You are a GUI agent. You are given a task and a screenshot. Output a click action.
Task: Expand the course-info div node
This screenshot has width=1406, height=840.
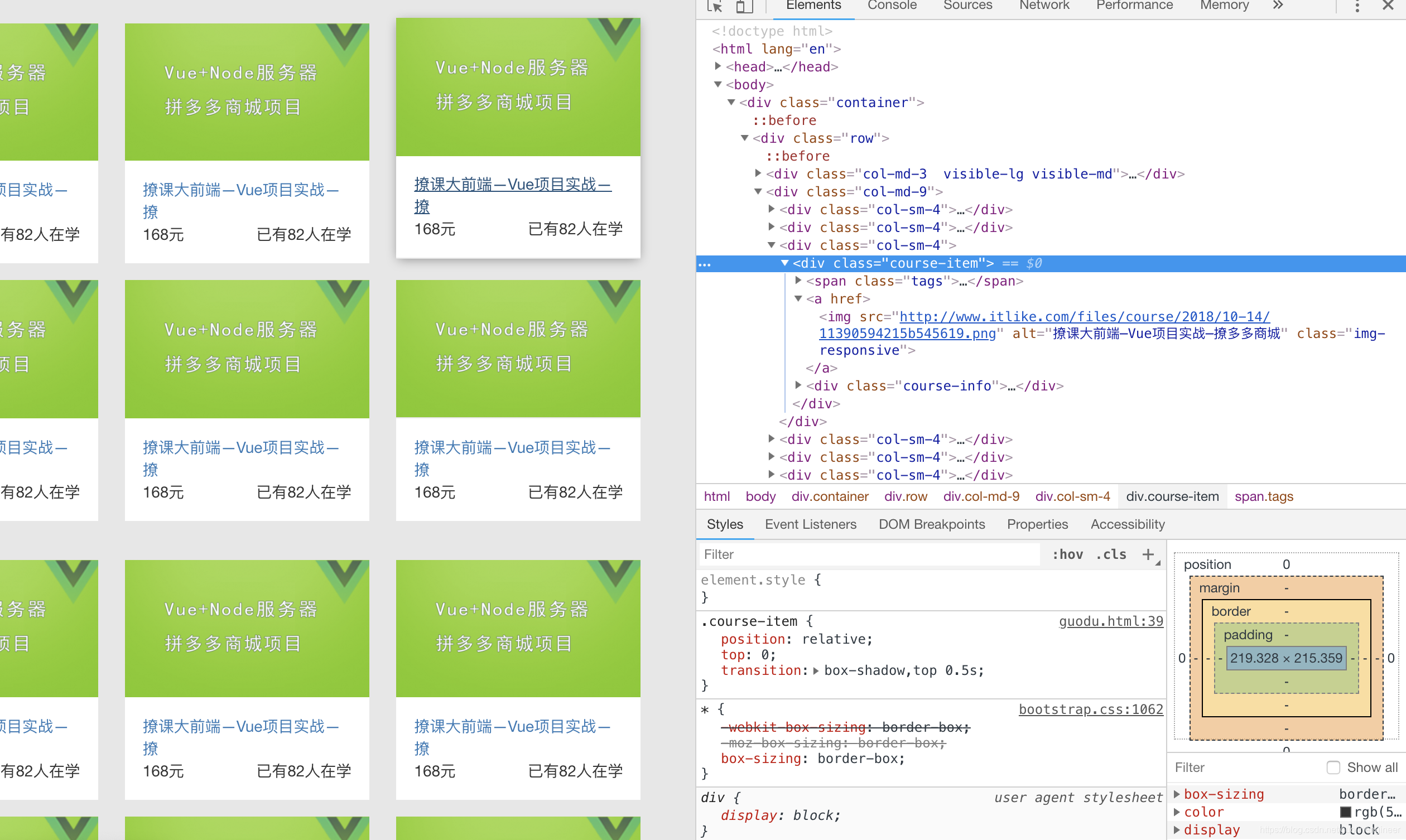798,385
